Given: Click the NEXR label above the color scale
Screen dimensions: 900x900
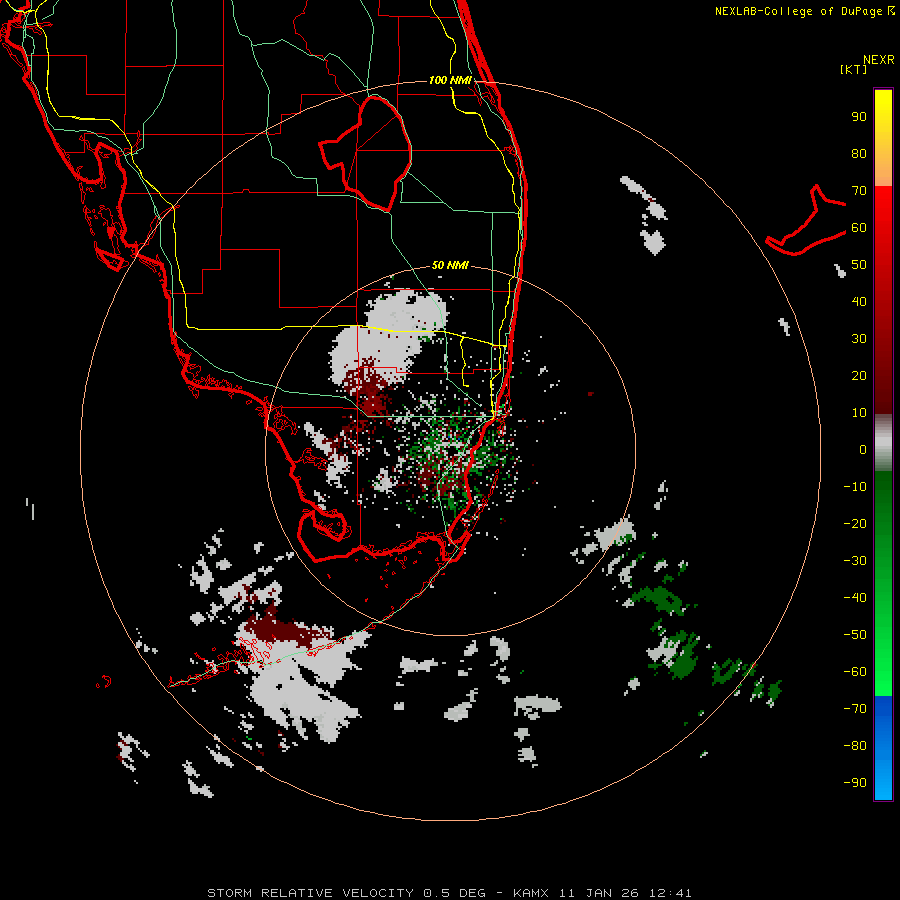Looking at the screenshot, I should pos(878,60).
